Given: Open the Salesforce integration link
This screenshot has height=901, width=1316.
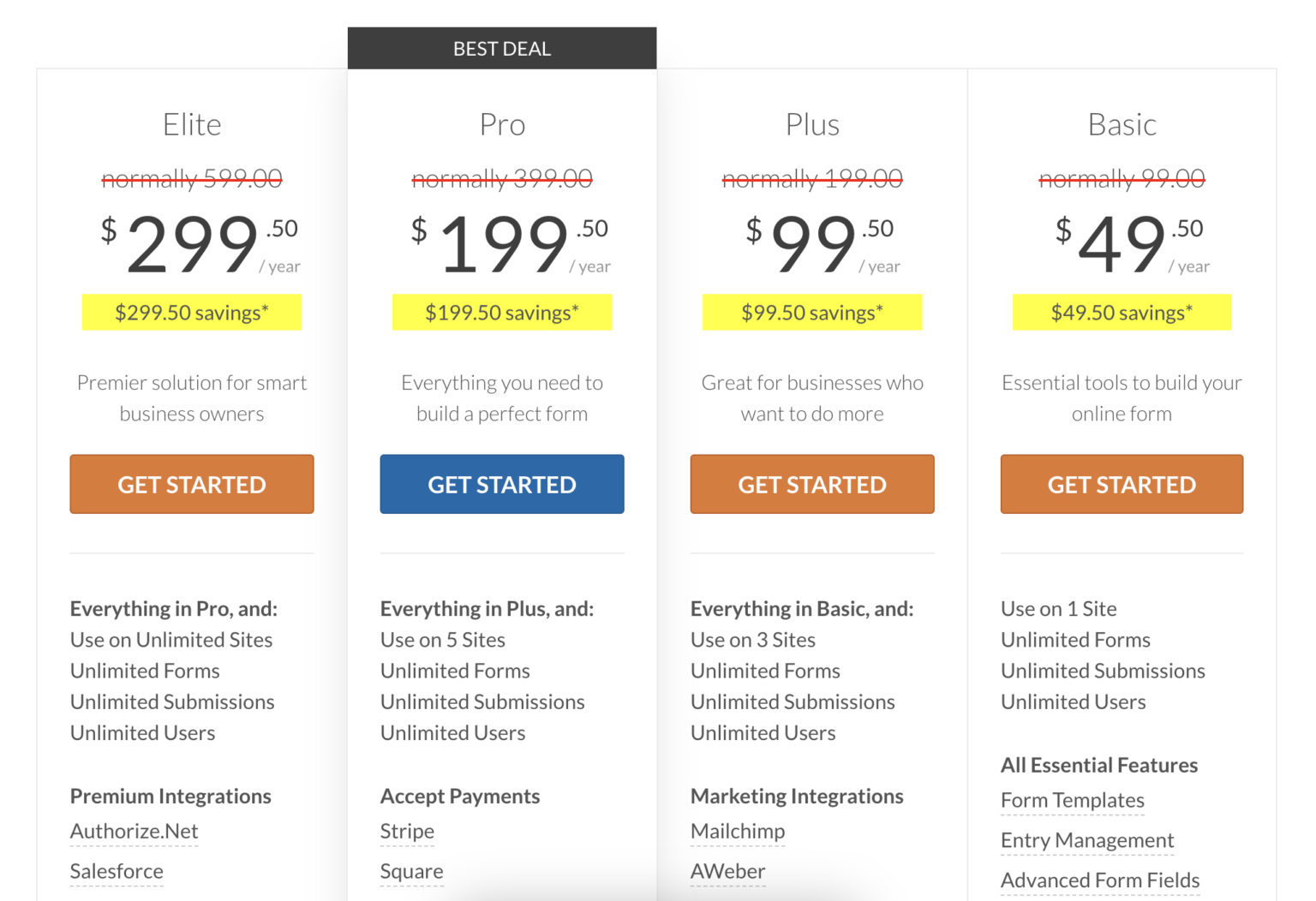Looking at the screenshot, I should pos(117,871).
